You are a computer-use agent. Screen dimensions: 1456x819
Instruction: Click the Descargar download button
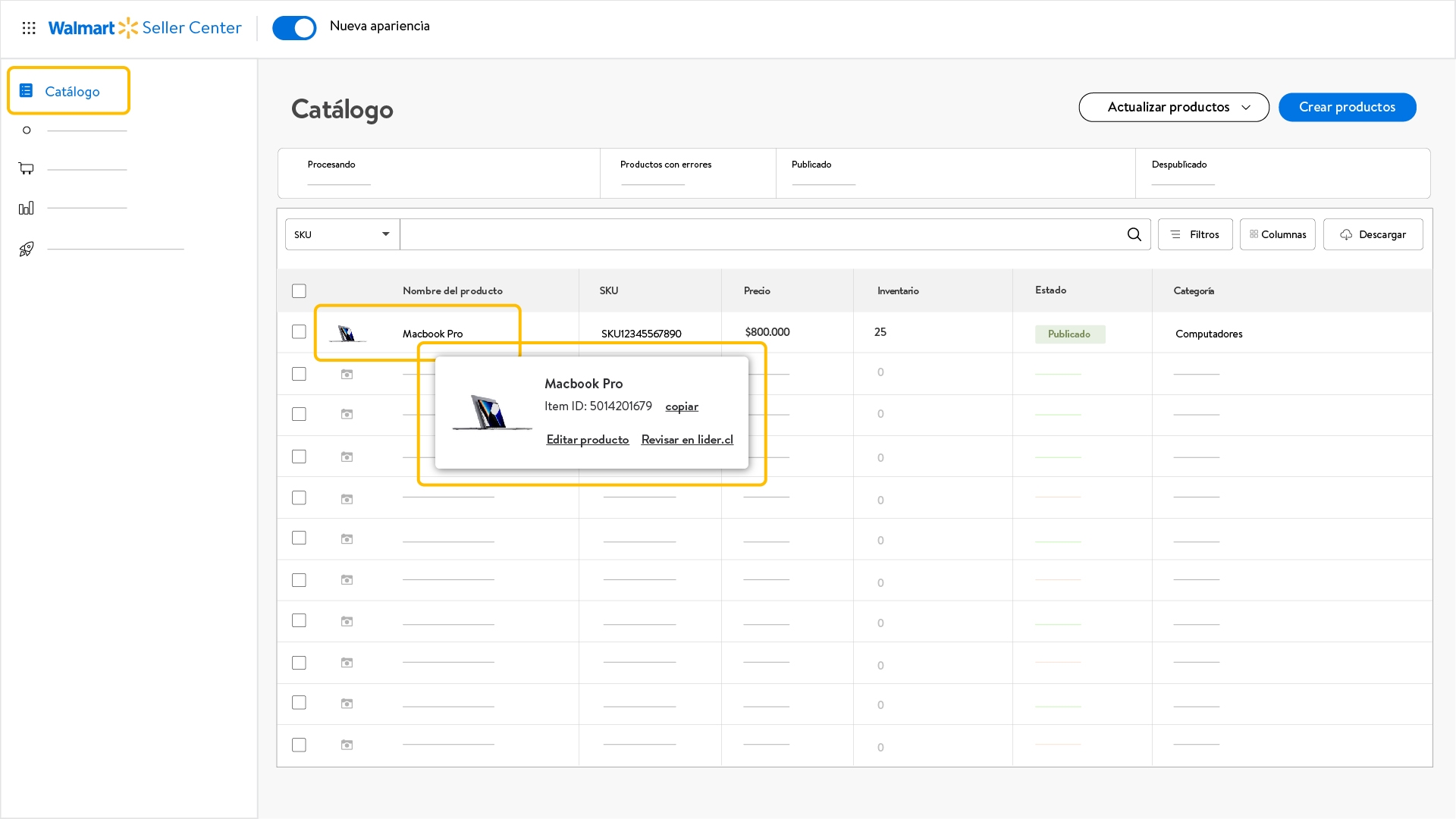[1373, 234]
